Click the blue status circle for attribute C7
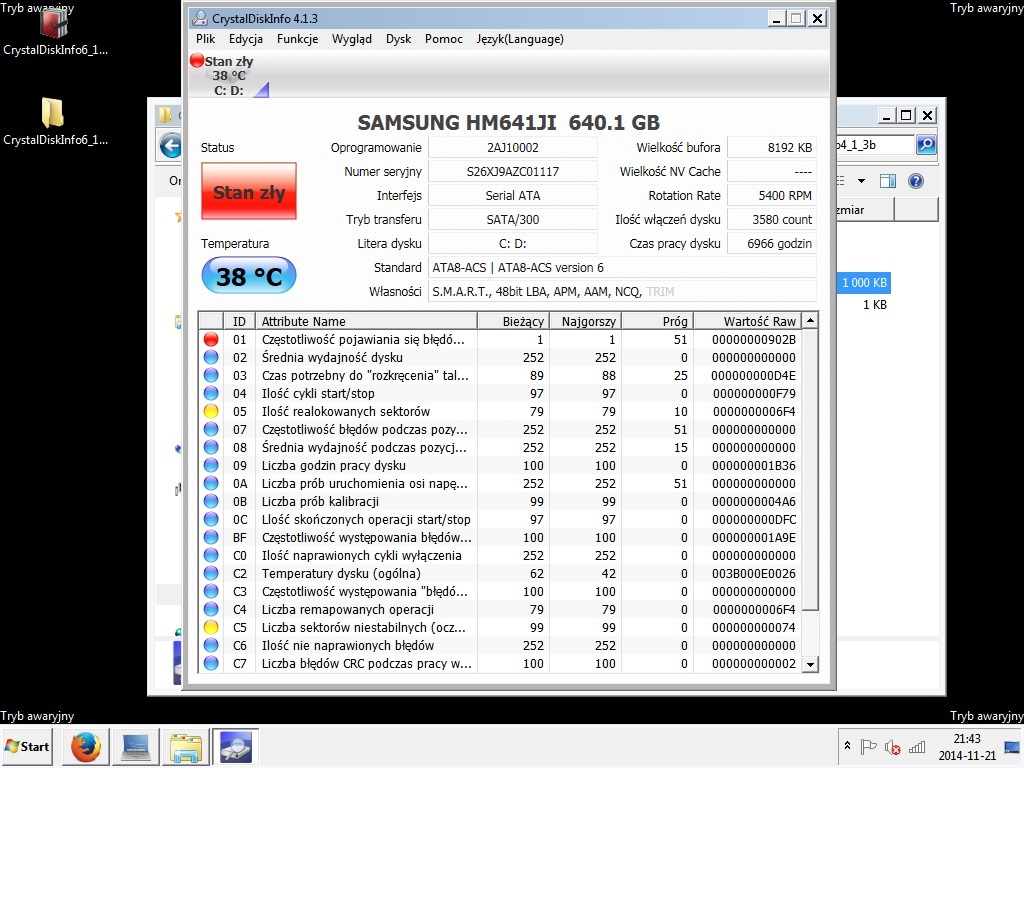Screen dimensions: 1024x900 210,663
